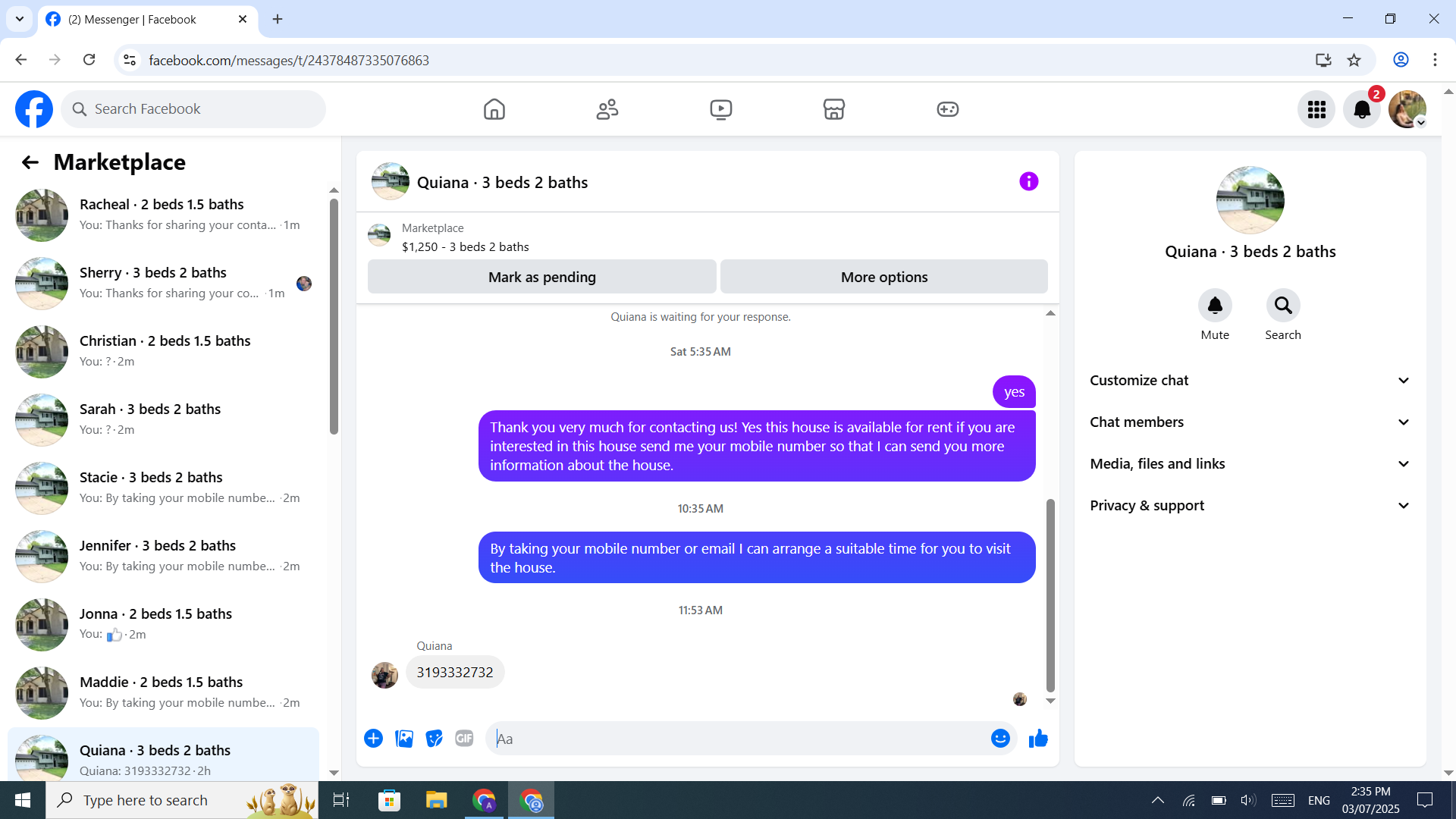The image size is (1456, 819).
Task: Mute the Quiana conversation
Action: (x=1215, y=306)
